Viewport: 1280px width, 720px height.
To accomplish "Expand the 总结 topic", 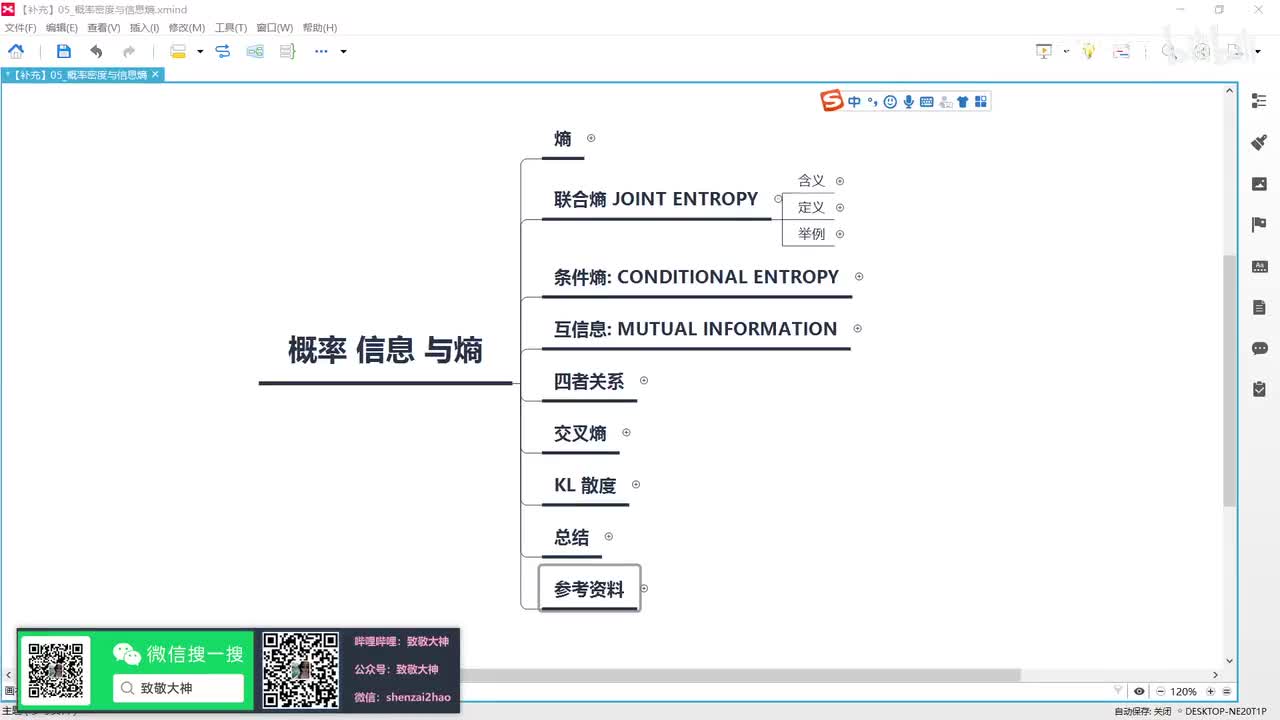I will (608, 536).
